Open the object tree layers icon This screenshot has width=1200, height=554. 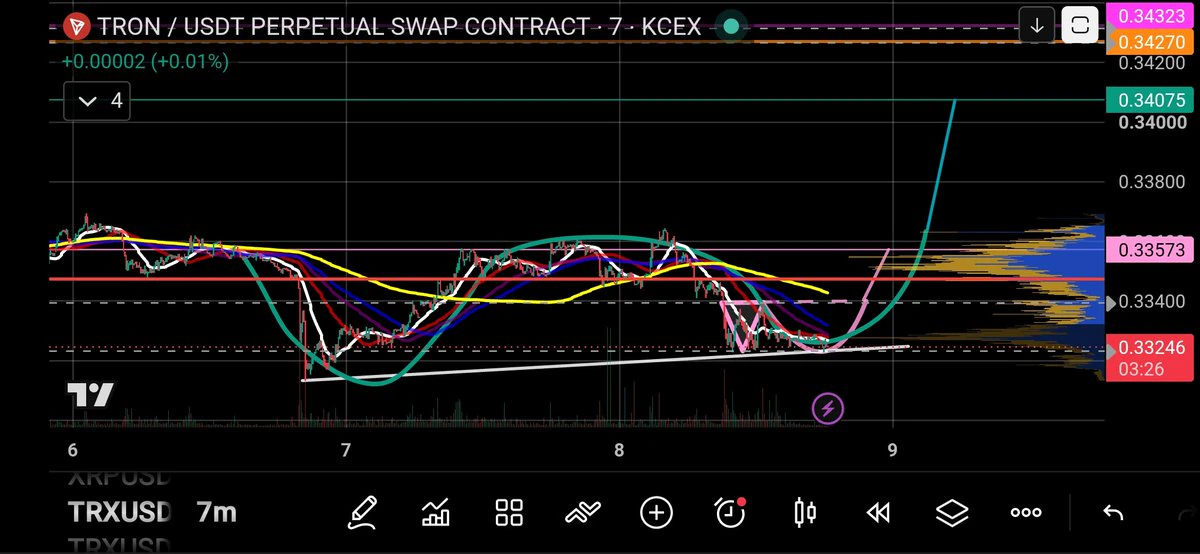952,513
